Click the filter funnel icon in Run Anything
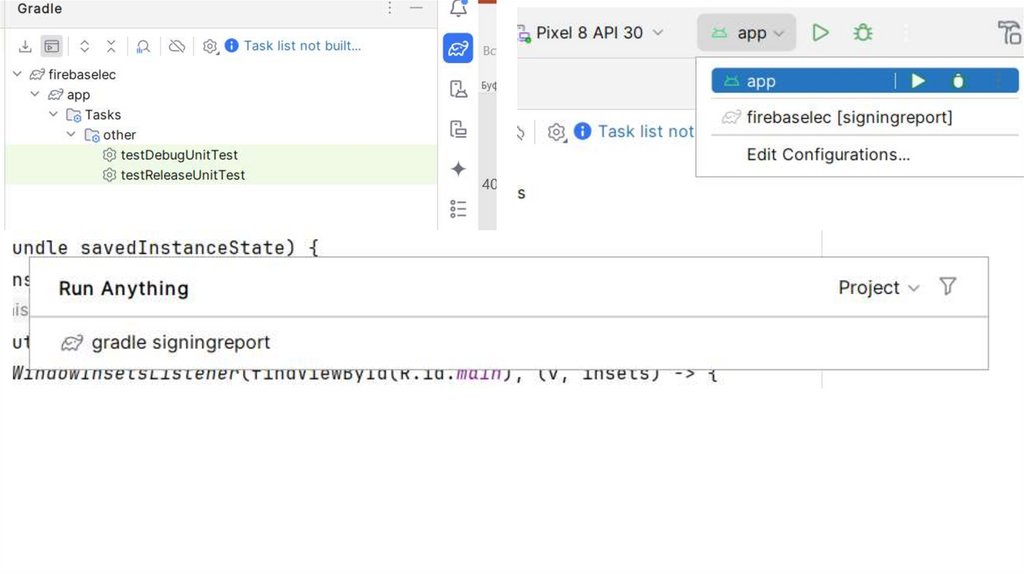Viewport: 1024px width, 574px height. click(948, 287)
